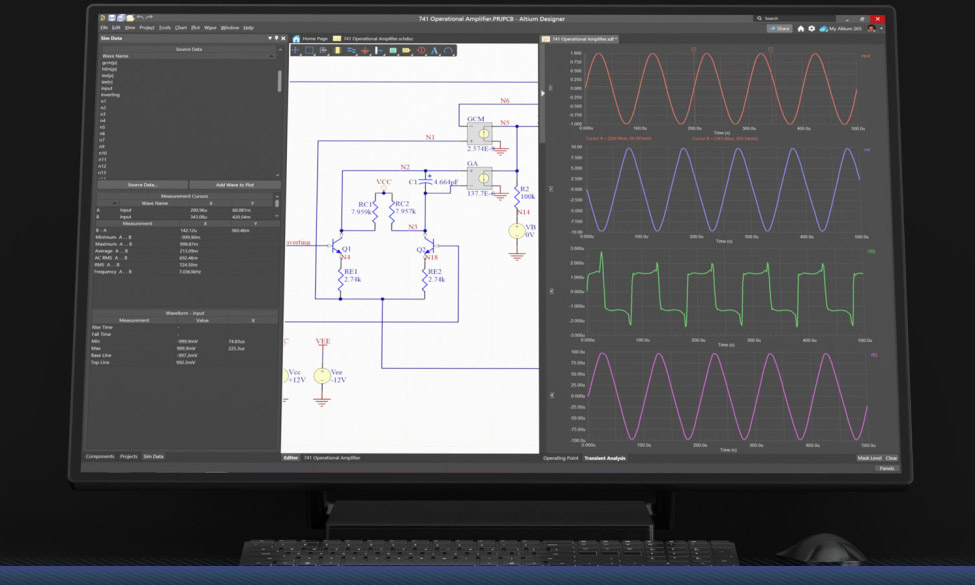Click the Add Wave to Plot button
975x585 pixels.
[234, 185]
